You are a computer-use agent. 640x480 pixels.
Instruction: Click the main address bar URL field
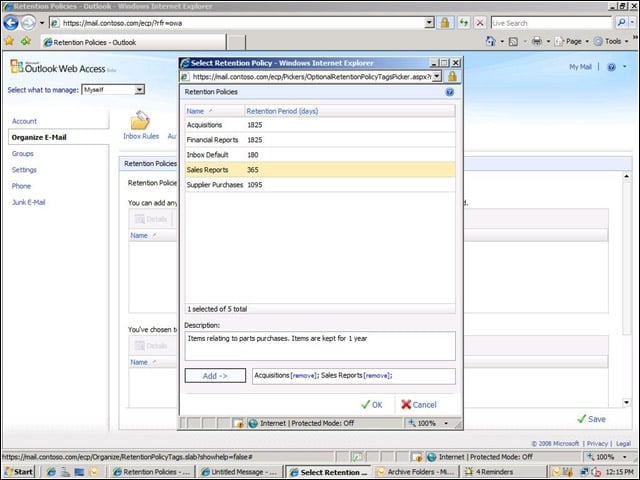241,23
